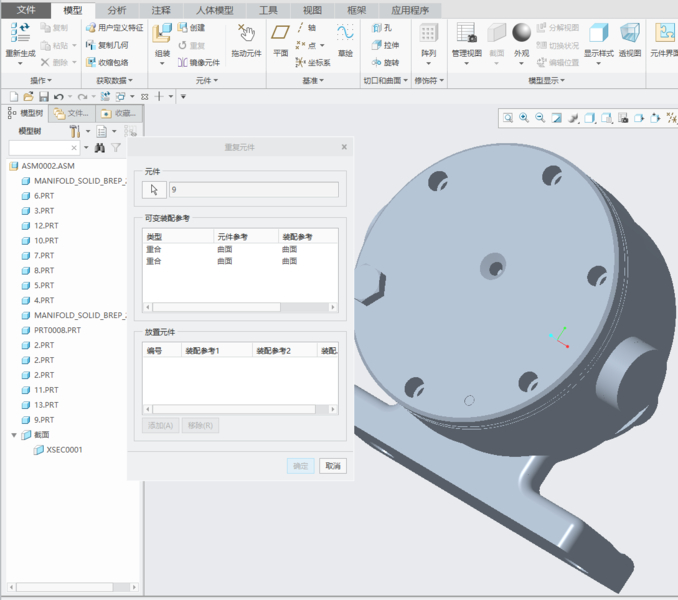
Task: Select the 孔 hole tool
Action: coord(381,28)
